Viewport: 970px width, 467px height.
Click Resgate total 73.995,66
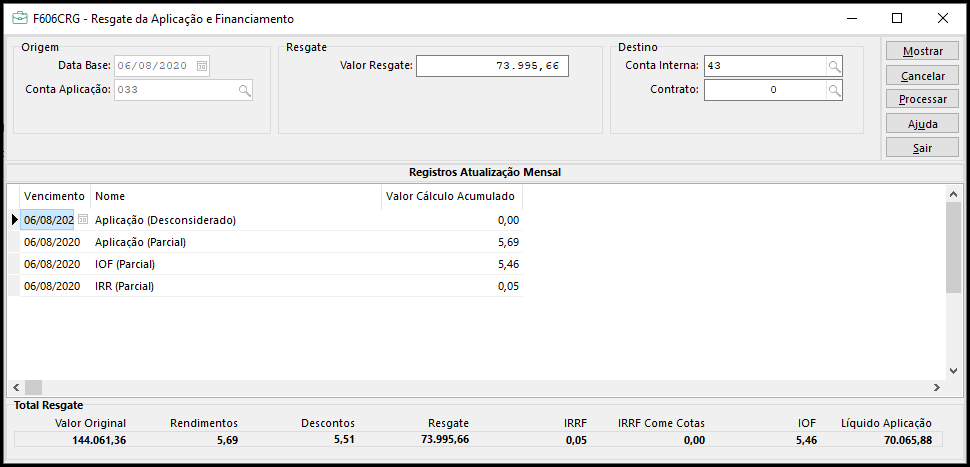443,440
